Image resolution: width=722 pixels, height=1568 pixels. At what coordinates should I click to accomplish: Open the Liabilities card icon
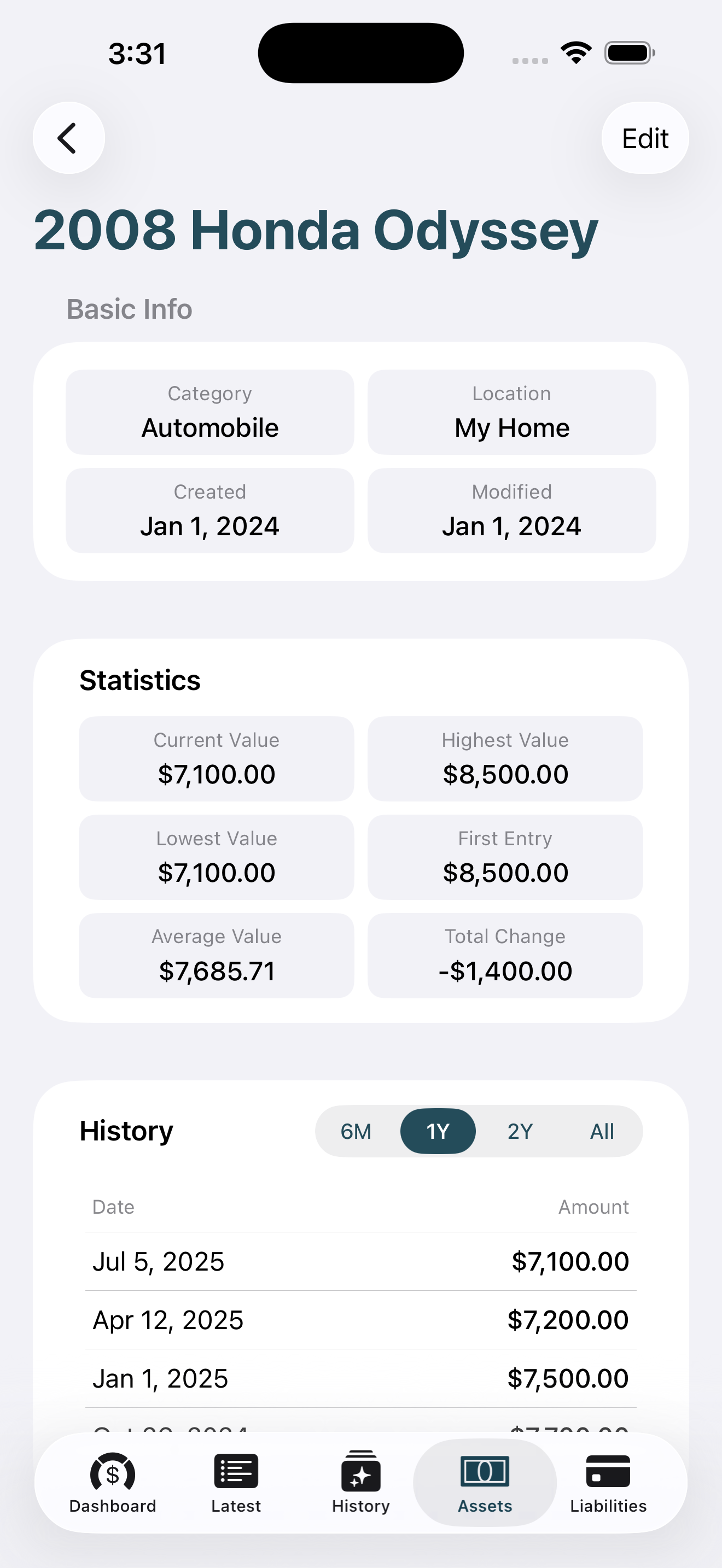point(608,1472)
